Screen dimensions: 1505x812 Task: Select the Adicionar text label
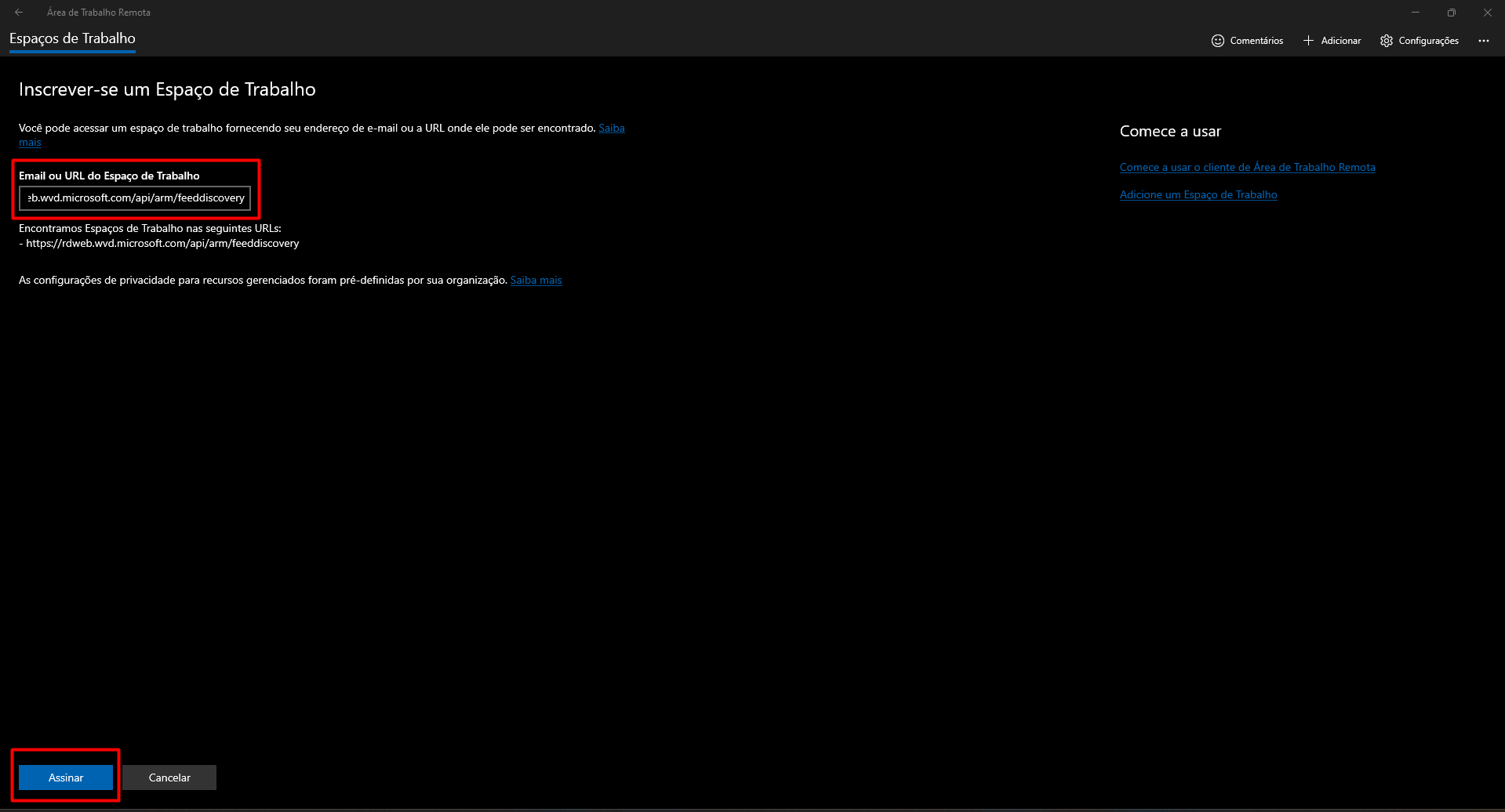1340,41
